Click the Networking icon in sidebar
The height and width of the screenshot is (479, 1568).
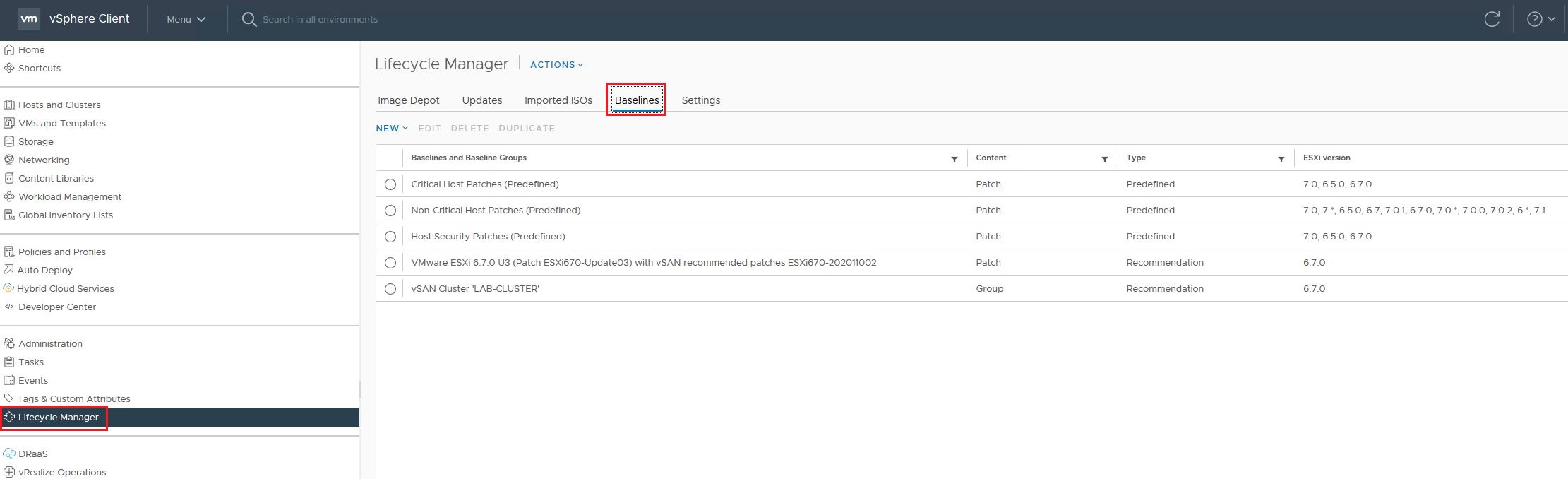coord(9,160)
